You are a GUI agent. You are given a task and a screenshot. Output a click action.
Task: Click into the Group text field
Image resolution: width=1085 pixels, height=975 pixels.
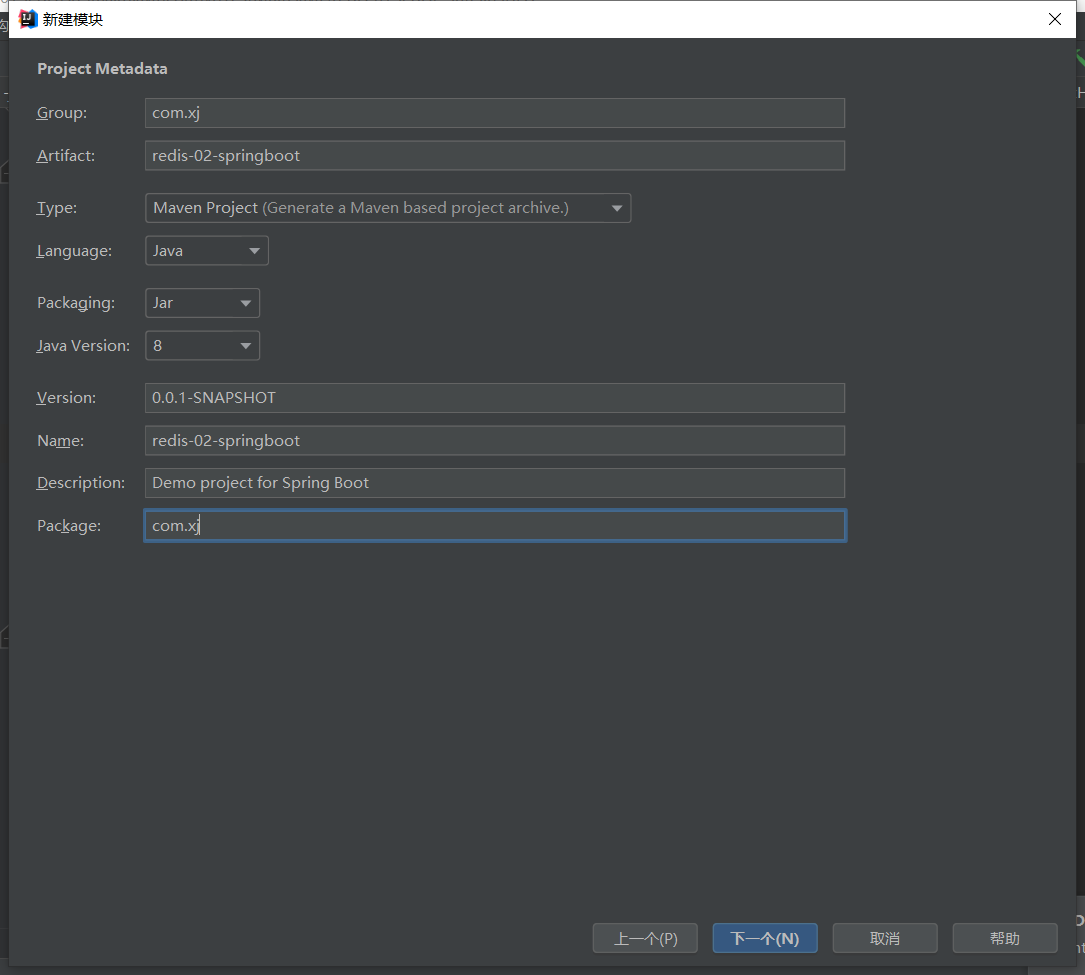pos(494,113)
